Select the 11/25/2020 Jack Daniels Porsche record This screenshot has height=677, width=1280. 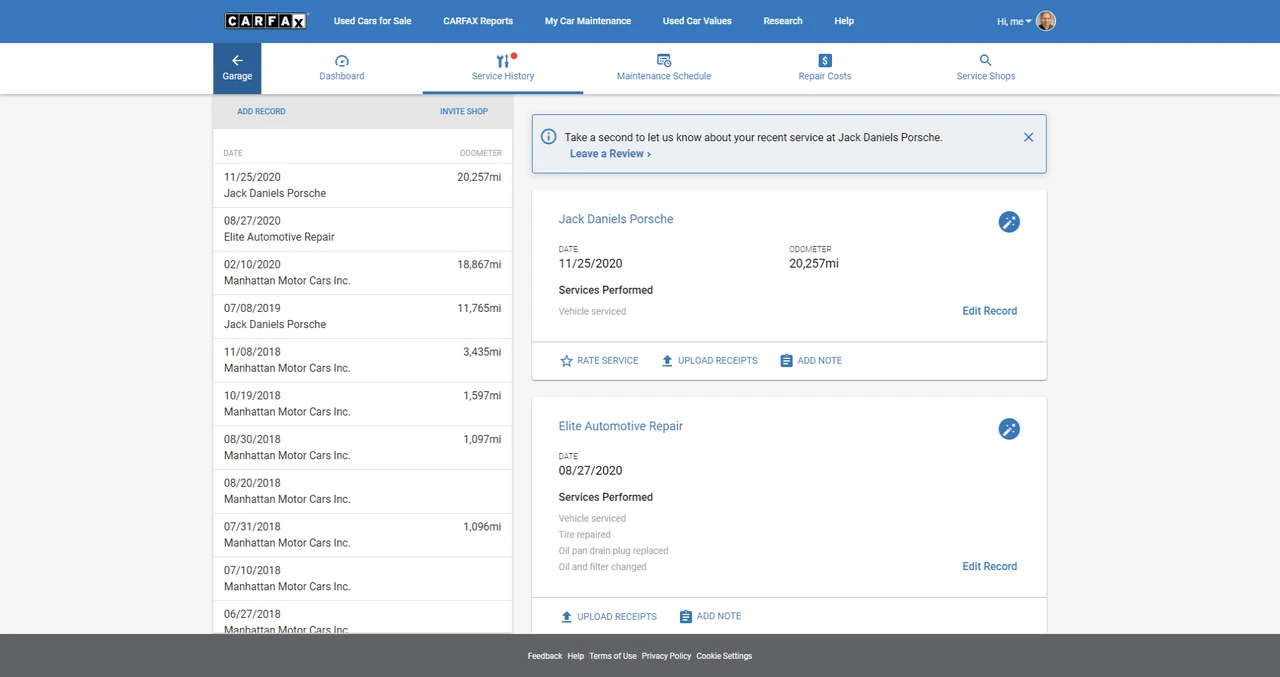tap(362, 185)
